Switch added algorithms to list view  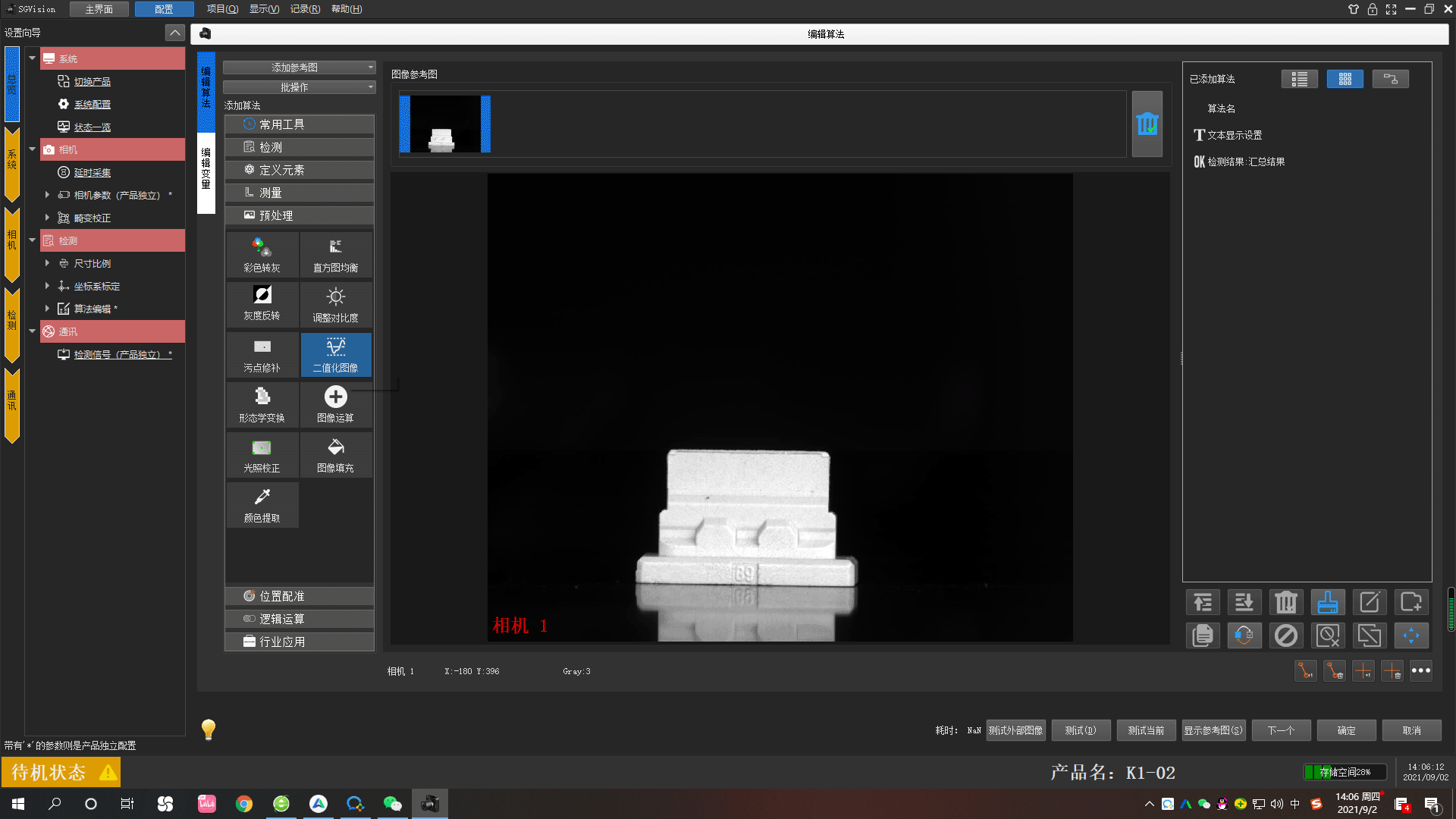(1299, 79)
